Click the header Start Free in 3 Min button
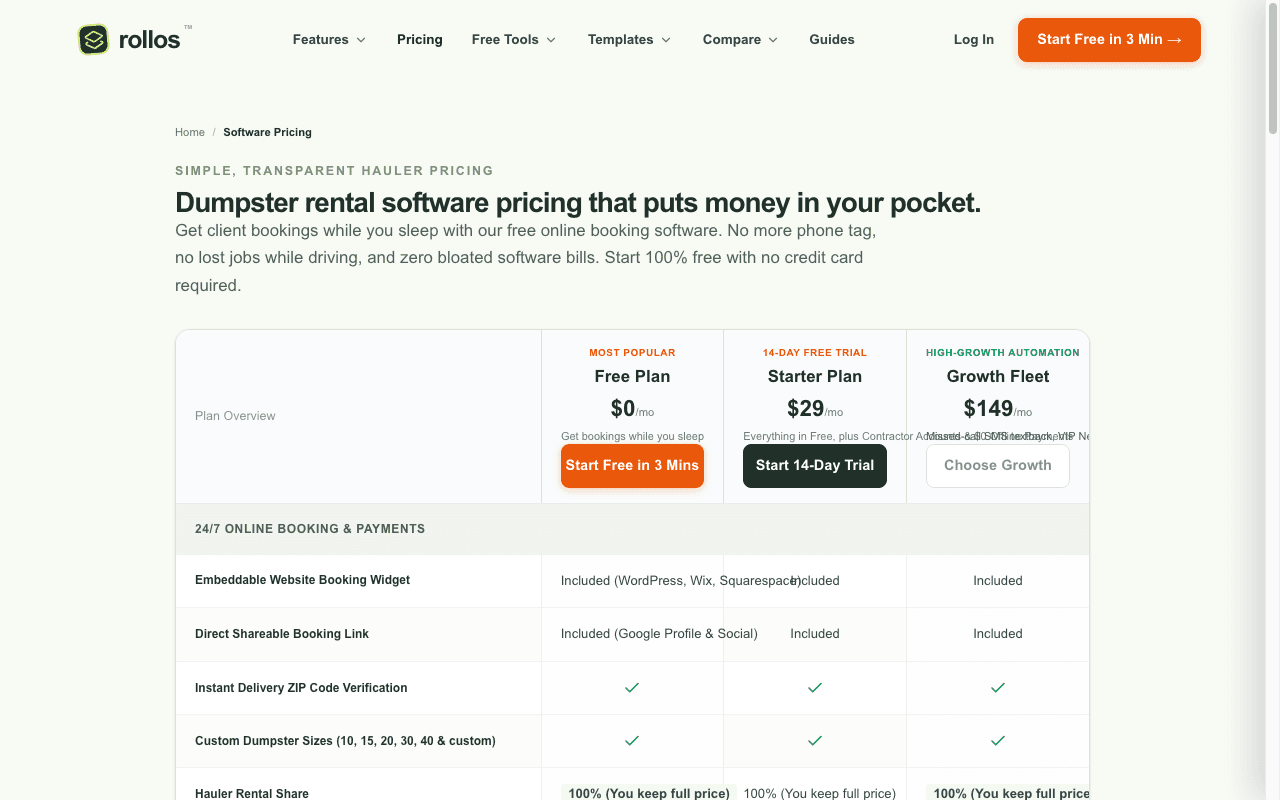This screenshot has width=1280, height=800. [x=1109, y=40]
